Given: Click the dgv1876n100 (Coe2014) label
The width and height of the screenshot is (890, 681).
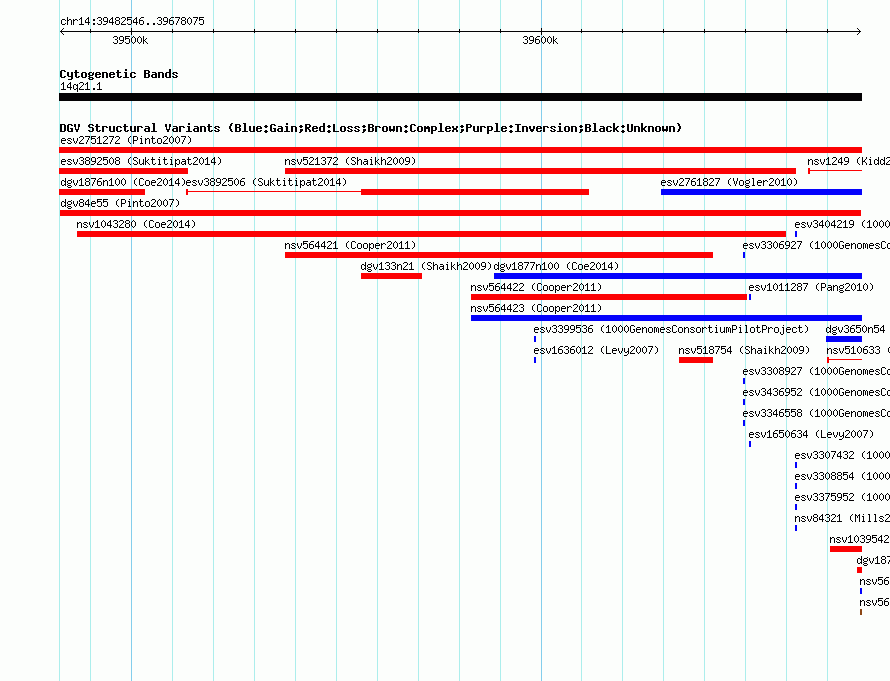Looking at the screenshot, I should click(123, 182).
